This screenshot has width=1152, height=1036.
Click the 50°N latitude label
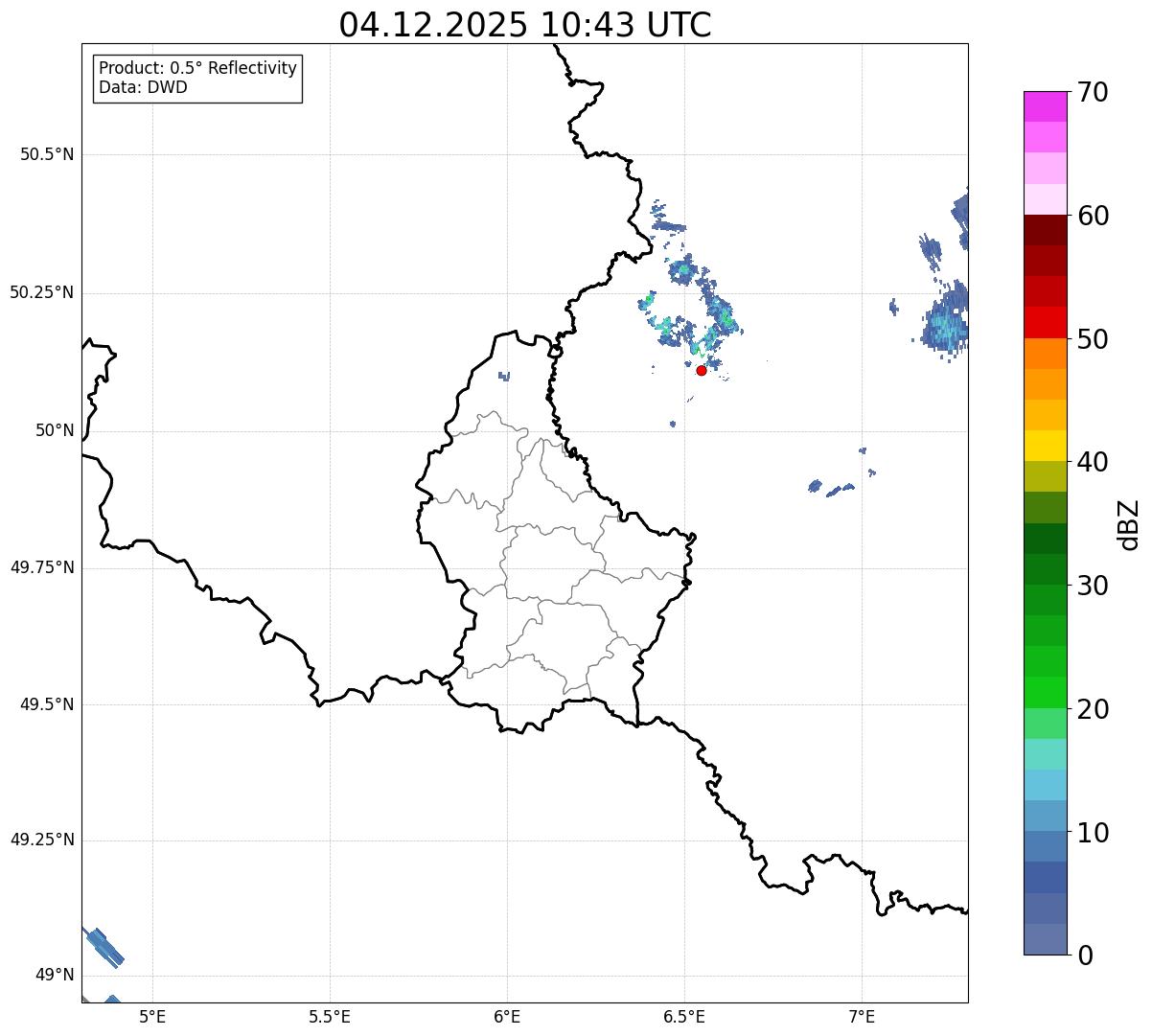pos(55,430)
